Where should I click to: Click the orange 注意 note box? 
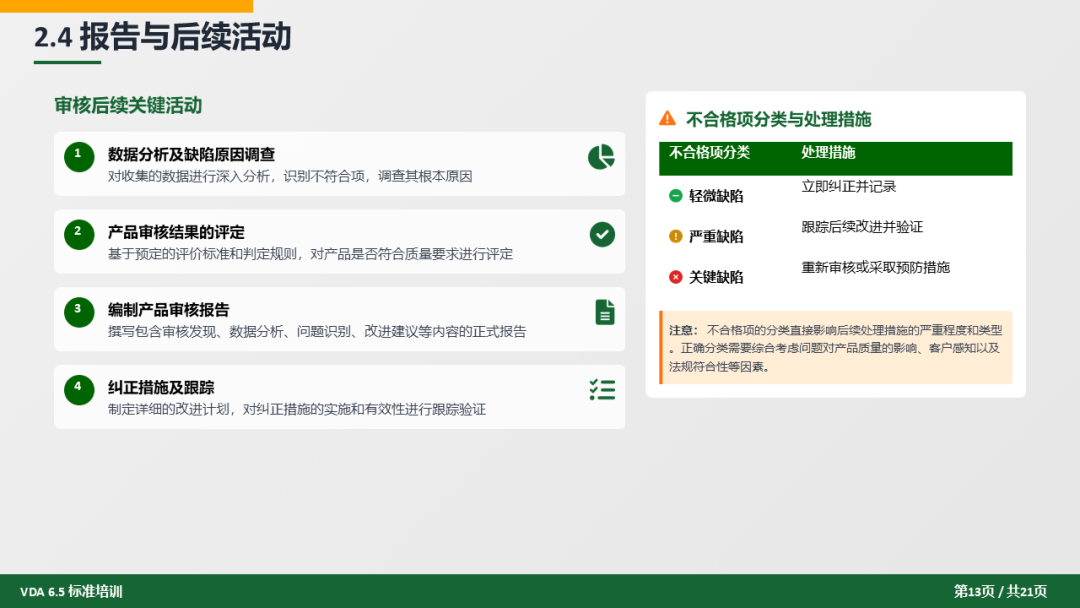836,347
